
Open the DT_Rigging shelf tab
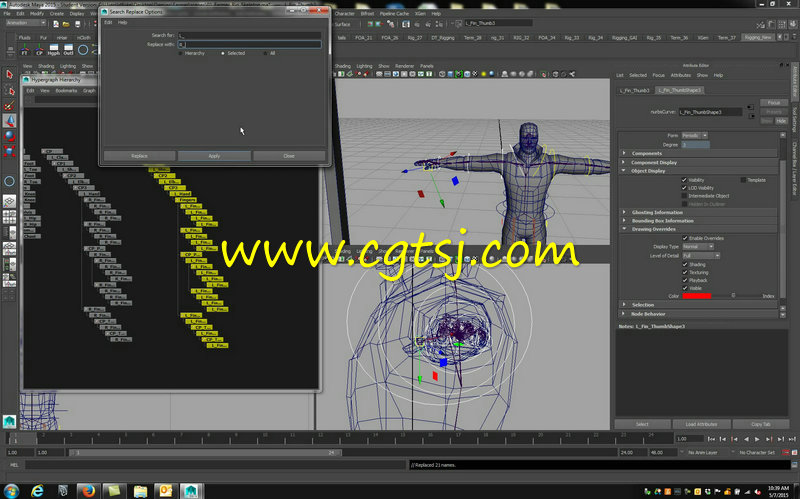click(442, 38)
